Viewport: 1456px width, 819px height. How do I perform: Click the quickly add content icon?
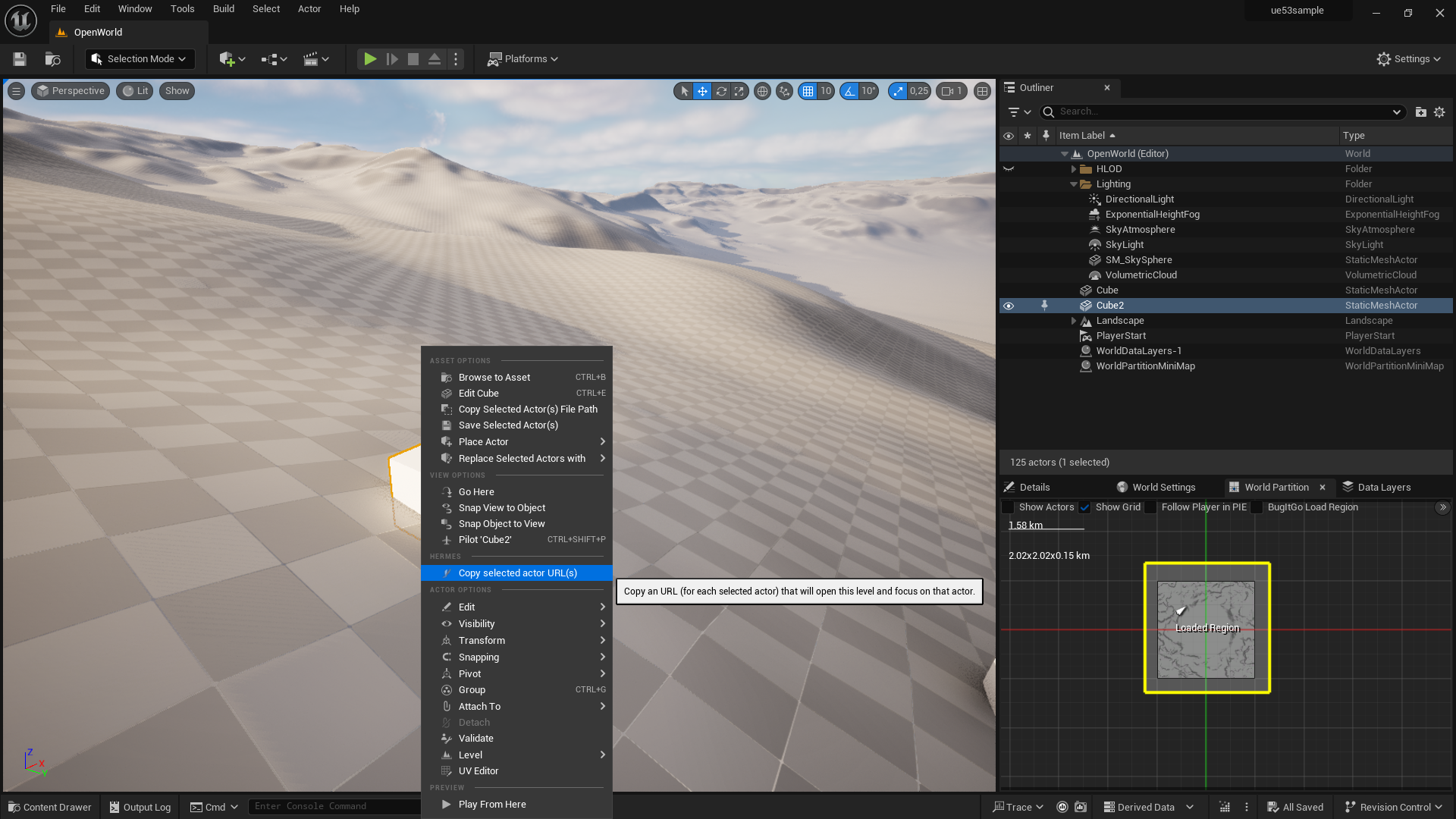click(227, 59)
